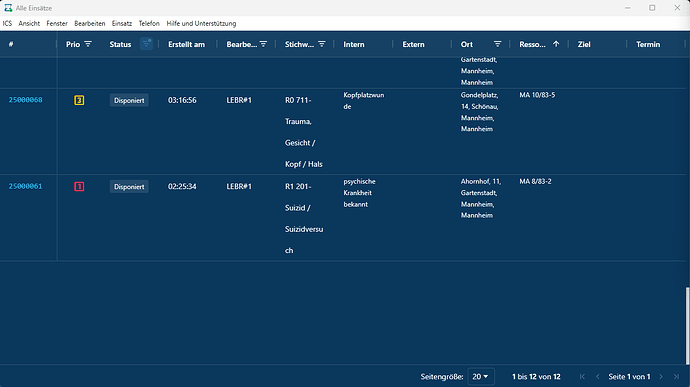The width and height of the screenshot is (690, 387).
Task: Maximize the Alle Einsätze window
Action: point(652,8)
